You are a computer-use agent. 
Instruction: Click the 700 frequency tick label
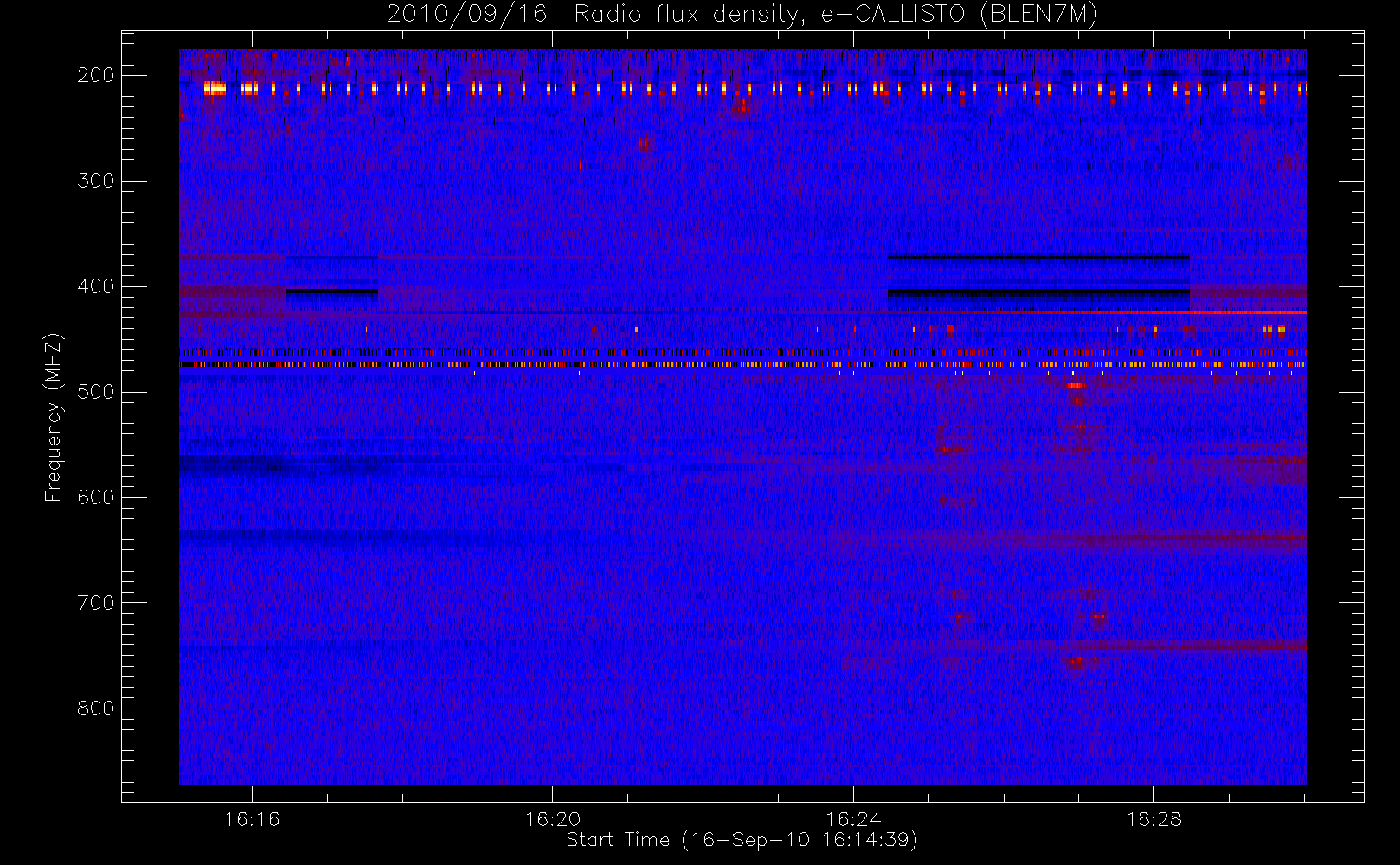96,603
